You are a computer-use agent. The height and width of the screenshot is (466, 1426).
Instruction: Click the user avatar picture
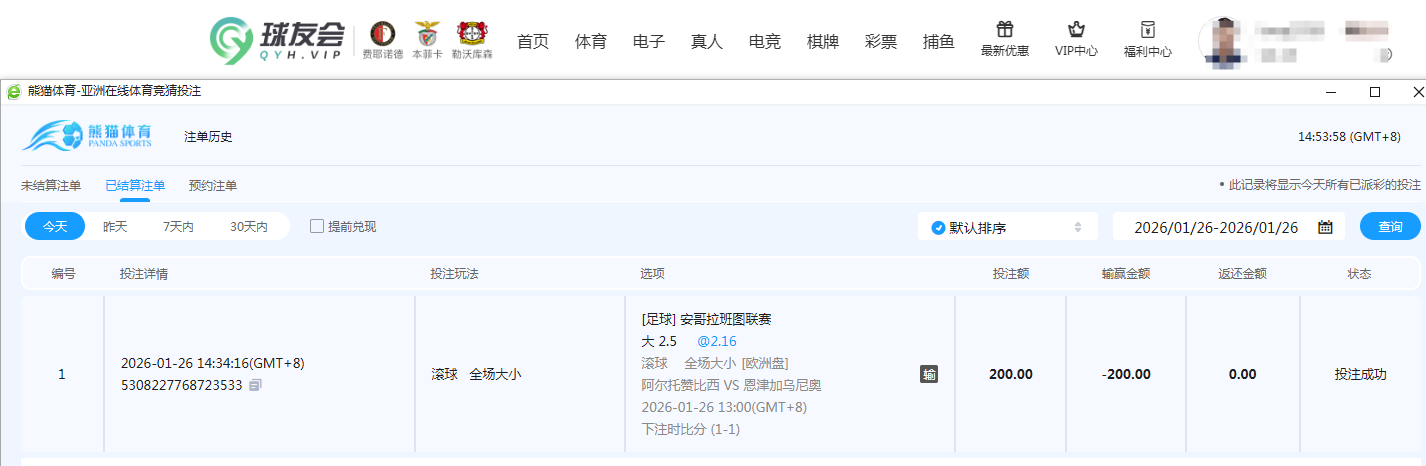[x=1222, y=42]
